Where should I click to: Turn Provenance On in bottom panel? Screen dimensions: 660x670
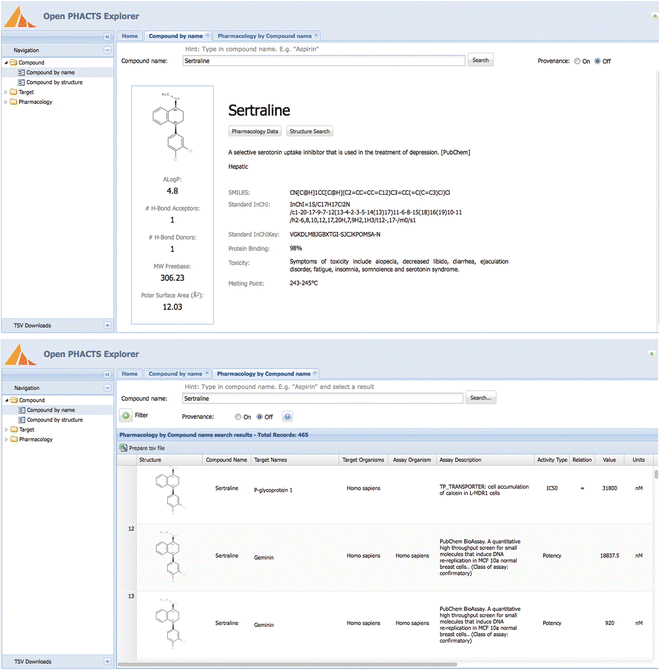click(238, 417)
